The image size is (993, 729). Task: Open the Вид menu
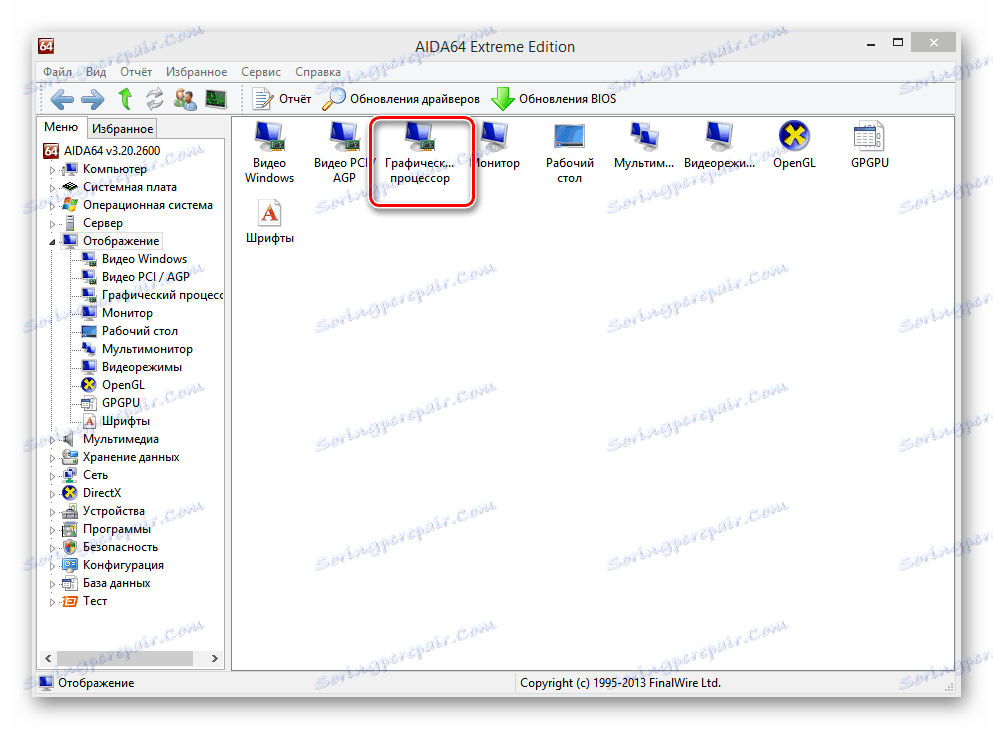(x=96, y=72)
